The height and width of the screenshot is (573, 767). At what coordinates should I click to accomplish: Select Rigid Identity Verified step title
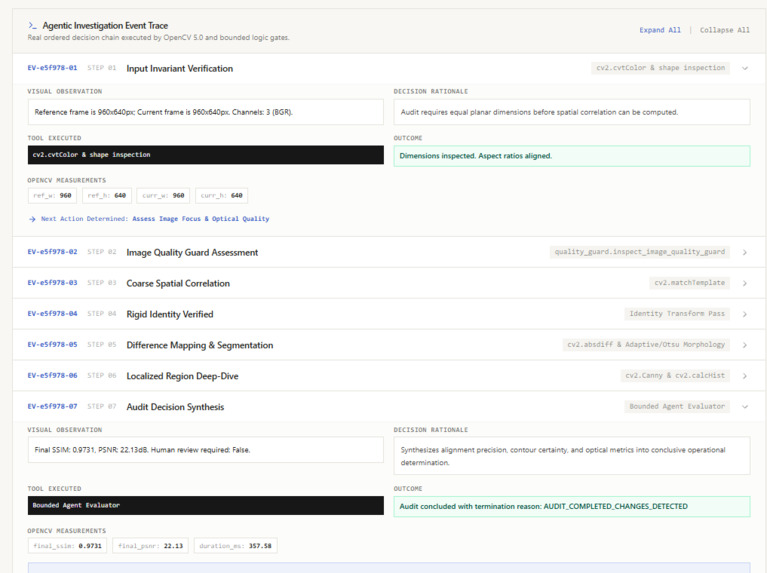tap(170, 314)
